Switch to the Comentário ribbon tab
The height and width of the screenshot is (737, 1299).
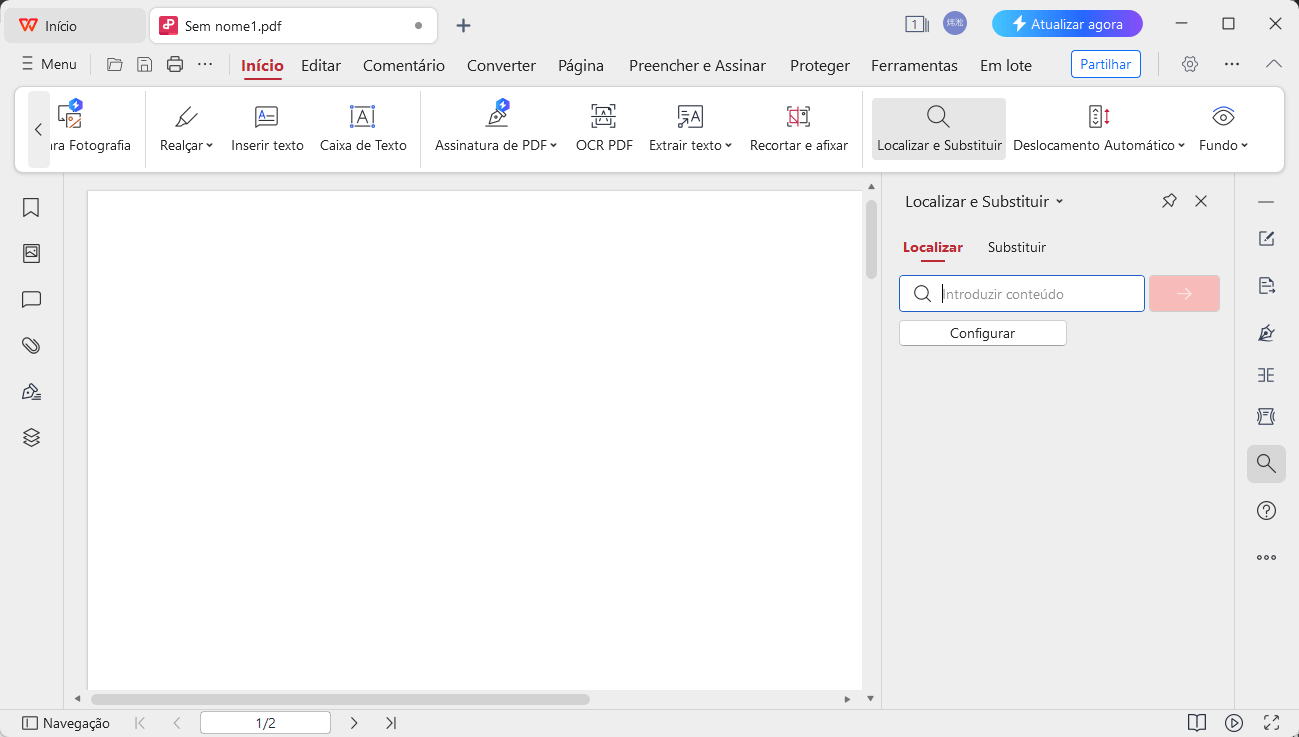(x=404, y=65)
